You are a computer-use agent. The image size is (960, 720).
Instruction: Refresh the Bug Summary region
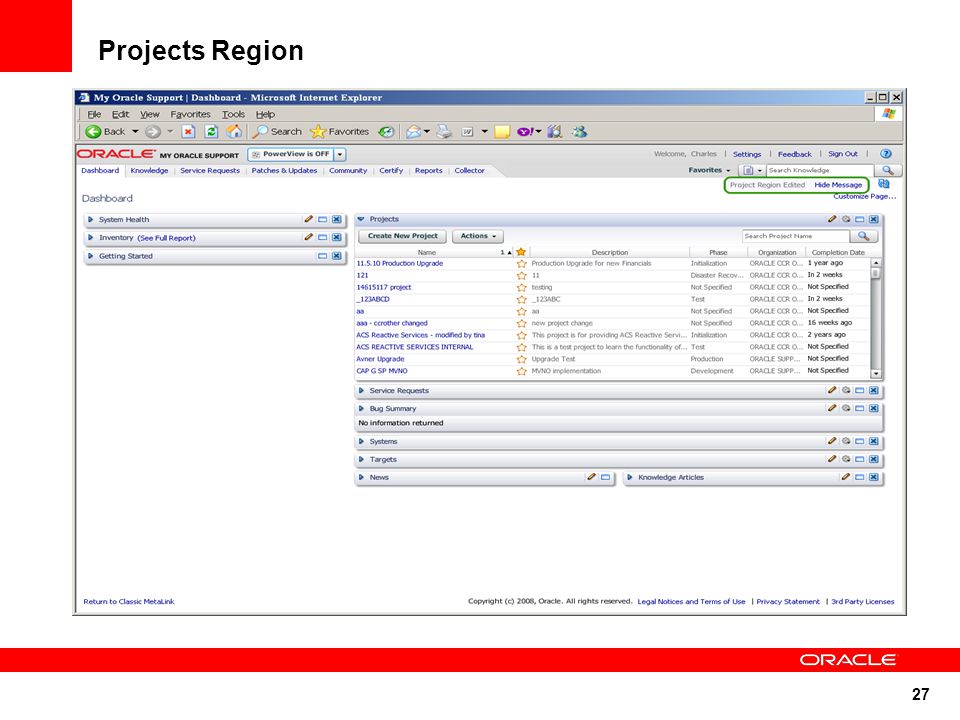[846, 408]
